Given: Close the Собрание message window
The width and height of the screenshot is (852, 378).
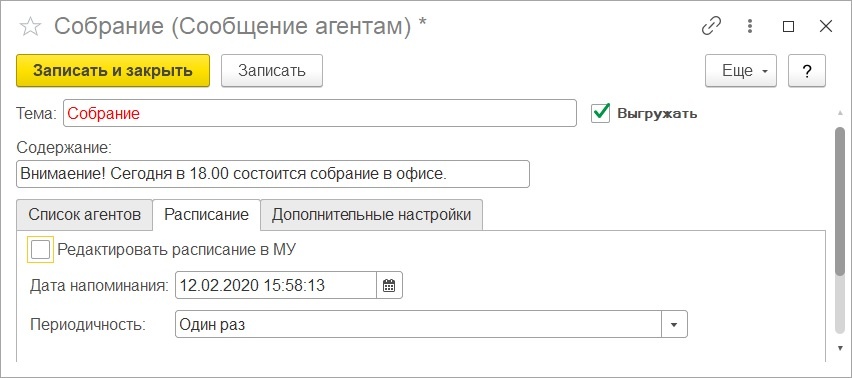Looking at the screenshot, I should coord(825,26).
